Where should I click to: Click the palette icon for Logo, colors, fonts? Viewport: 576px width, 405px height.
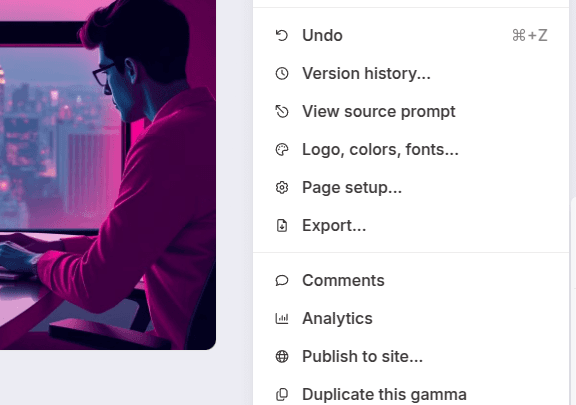point(282,150)
